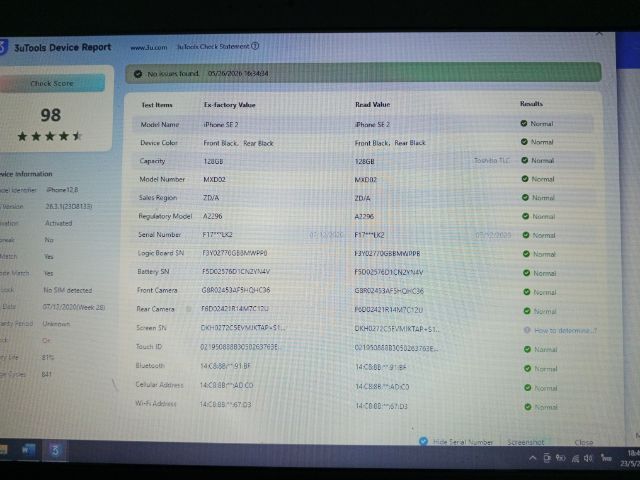Image resolution: width=640 pixels, height=480 pixels.
Task: Click the info icon beside Check Statement
Action: coord(255,46)
